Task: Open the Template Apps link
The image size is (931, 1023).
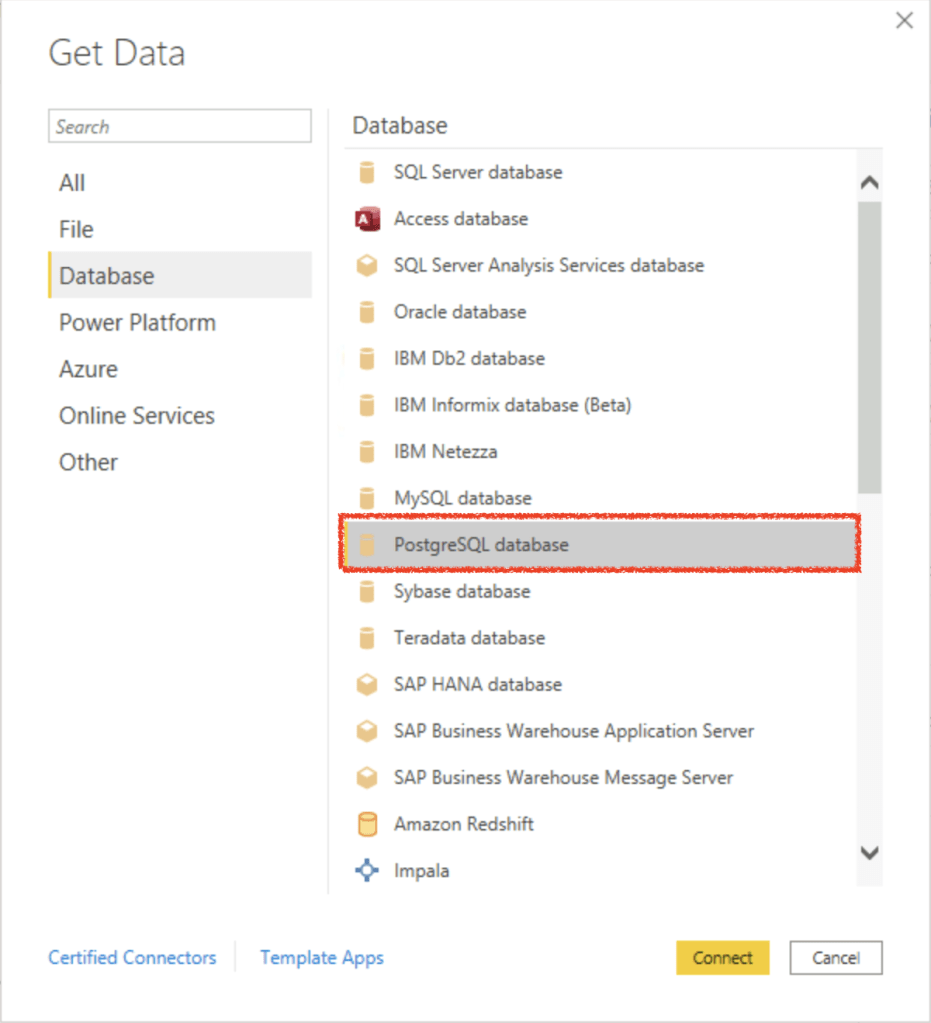Action: pos(322,957)
